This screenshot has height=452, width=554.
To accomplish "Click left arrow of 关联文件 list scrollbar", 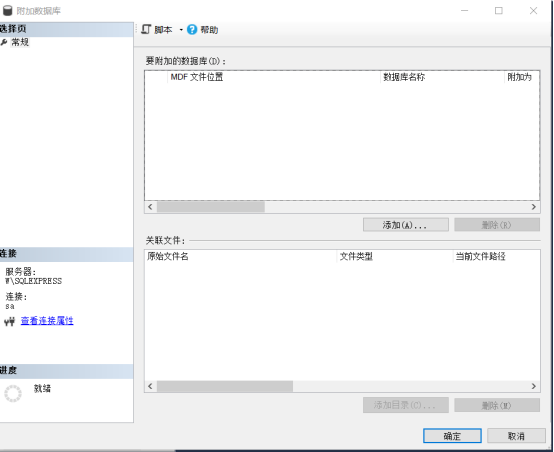I will click(150, 386).
